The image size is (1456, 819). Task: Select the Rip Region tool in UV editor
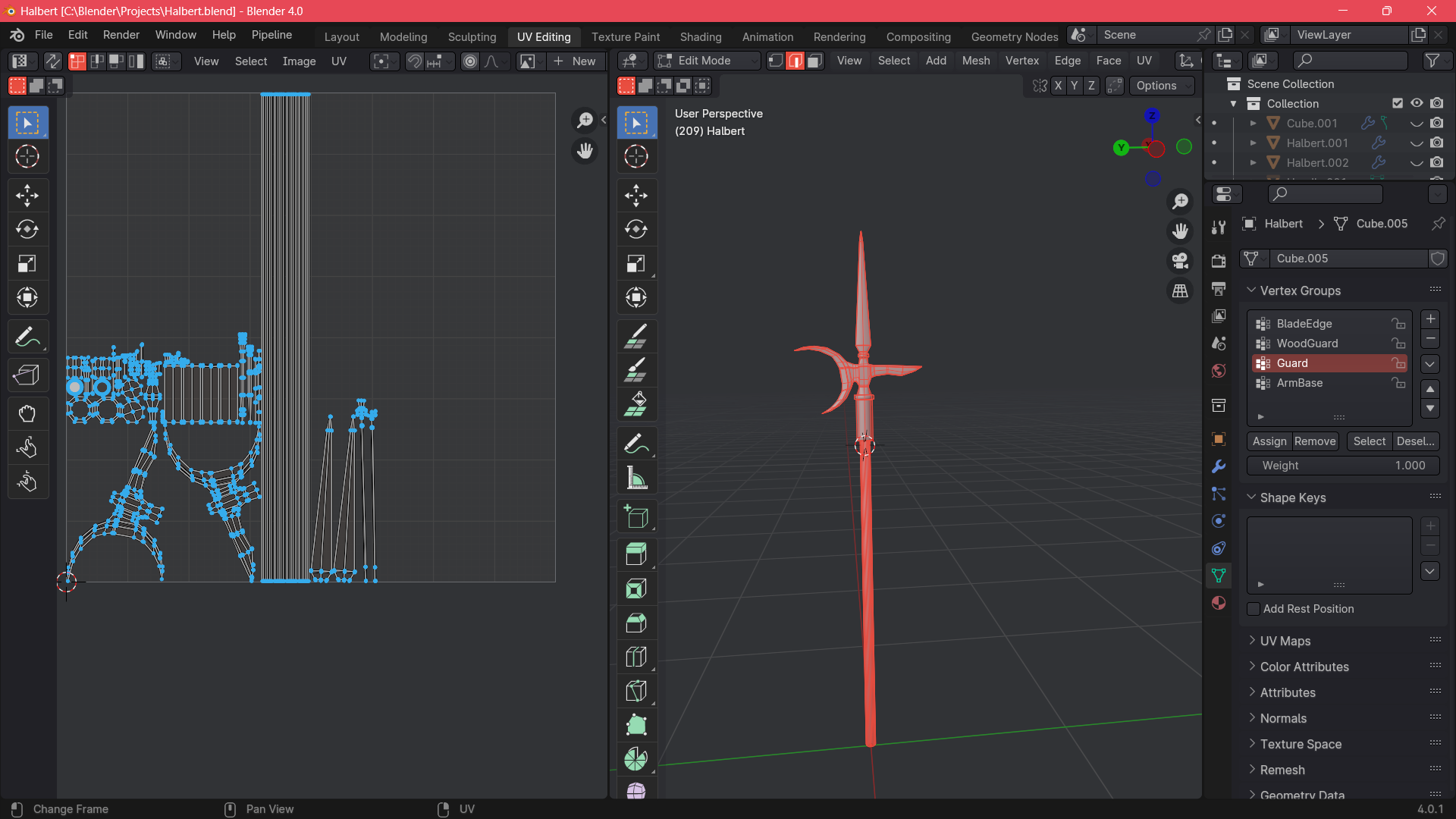pyautogui.click(x=27, y=375)
